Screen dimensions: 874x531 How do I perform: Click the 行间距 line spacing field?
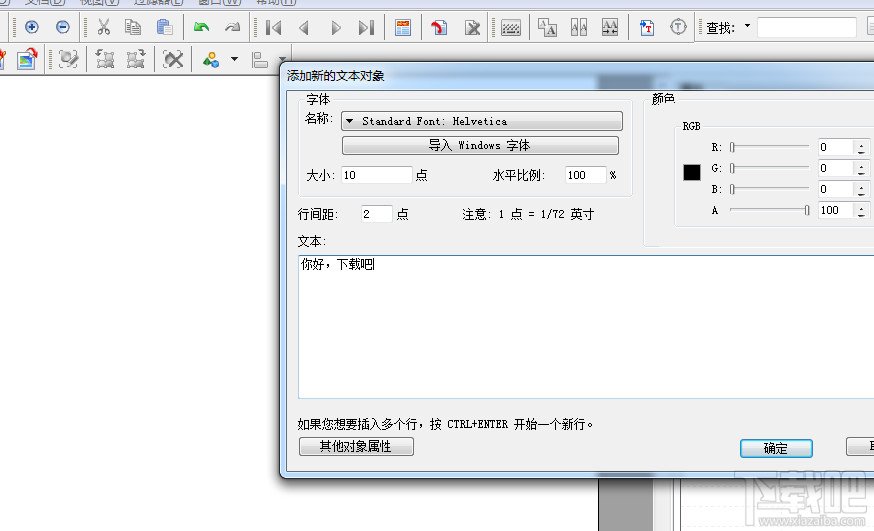pyautogui.click(x=376, y=214)
